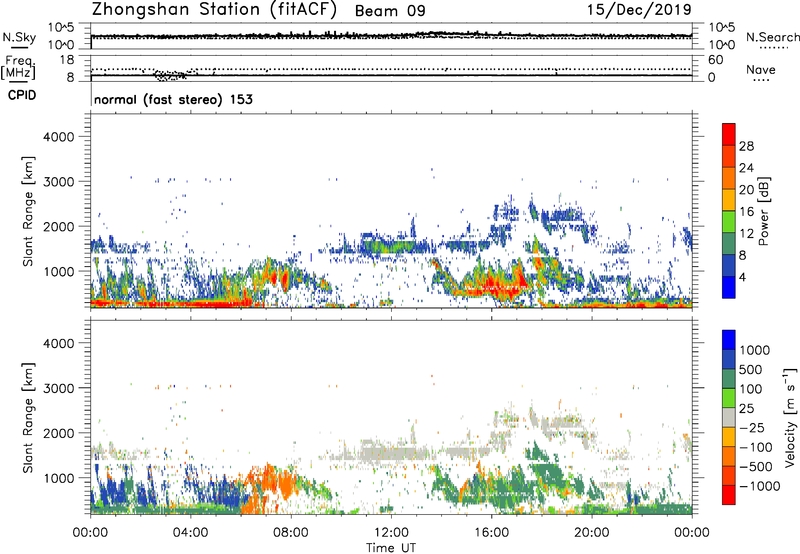Click the "16:00" time axis label
This screenshot has width=800, height=554.
[x=491, y=533]
